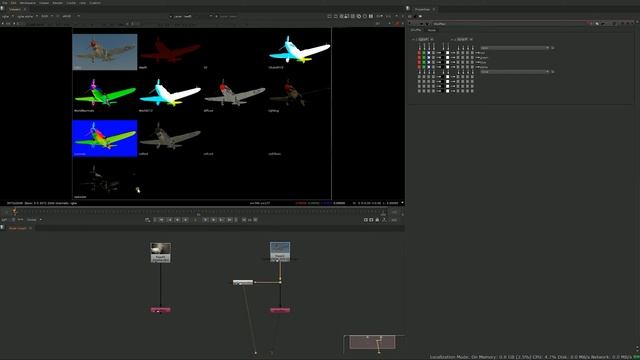The height and width of the screenshot is (360, 640).
Task: Open the upper output layer dropdown
Action: pos(515,48)
